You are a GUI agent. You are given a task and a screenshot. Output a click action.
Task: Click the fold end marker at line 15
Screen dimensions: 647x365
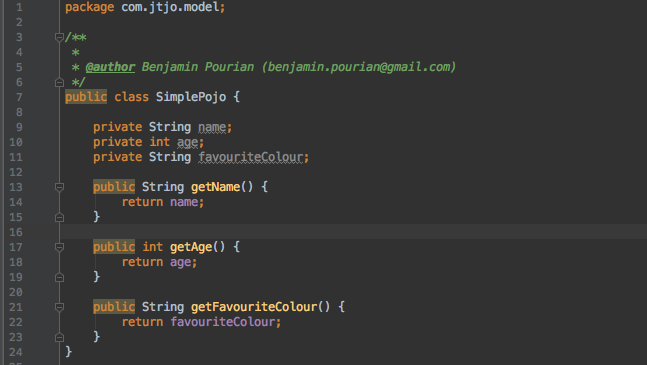click(59, 217)
